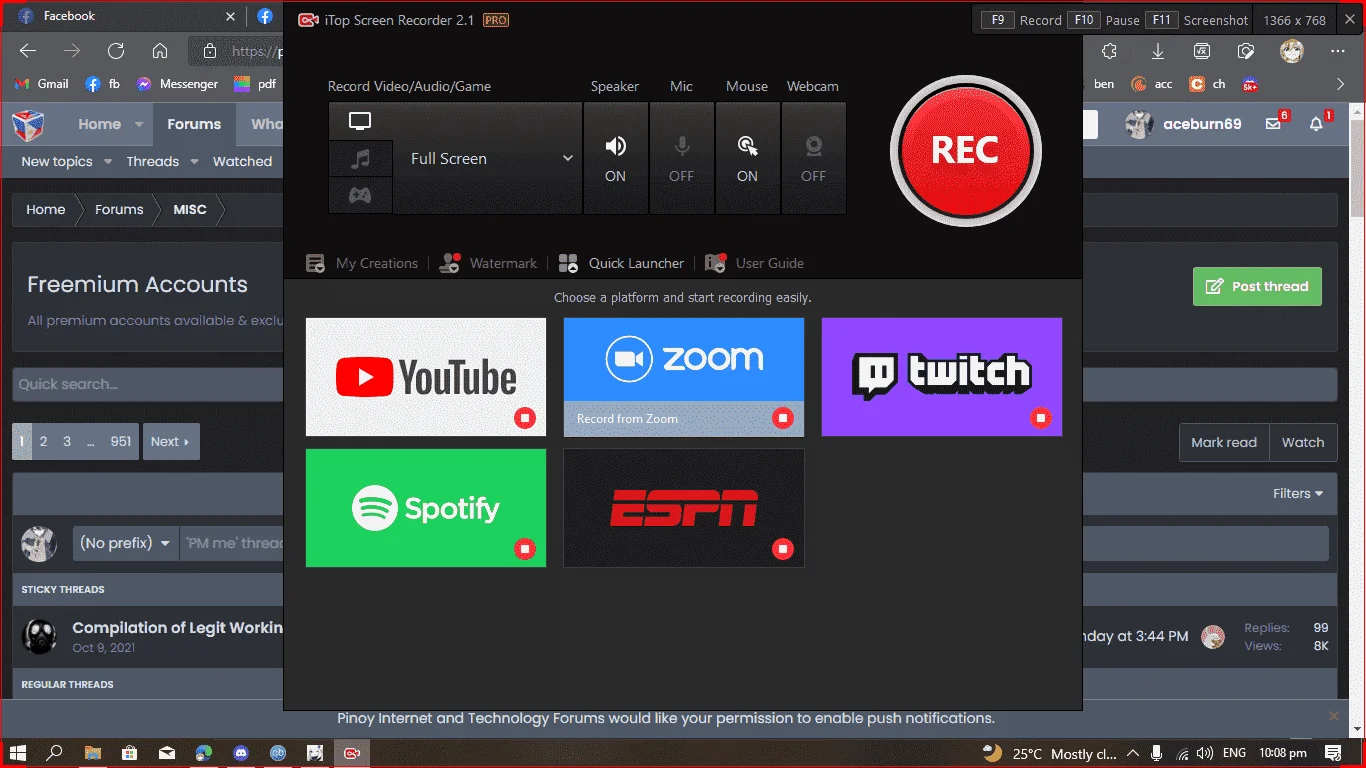The height and width of the screenshot is (768, 1366).
Task: Open forum inbox envelope icon
Action: pyautogui.click(x=1274, y=124)
